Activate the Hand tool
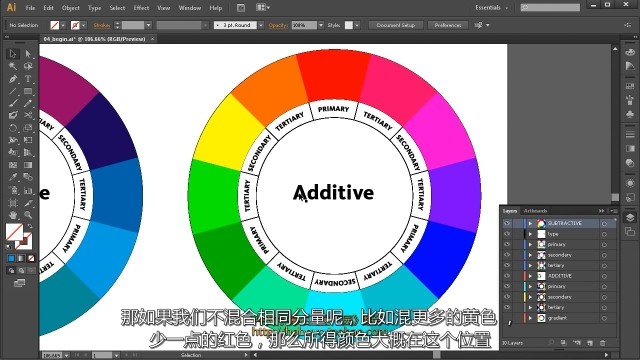The height and width of the screenshot is (360, 640). (13, 215)
